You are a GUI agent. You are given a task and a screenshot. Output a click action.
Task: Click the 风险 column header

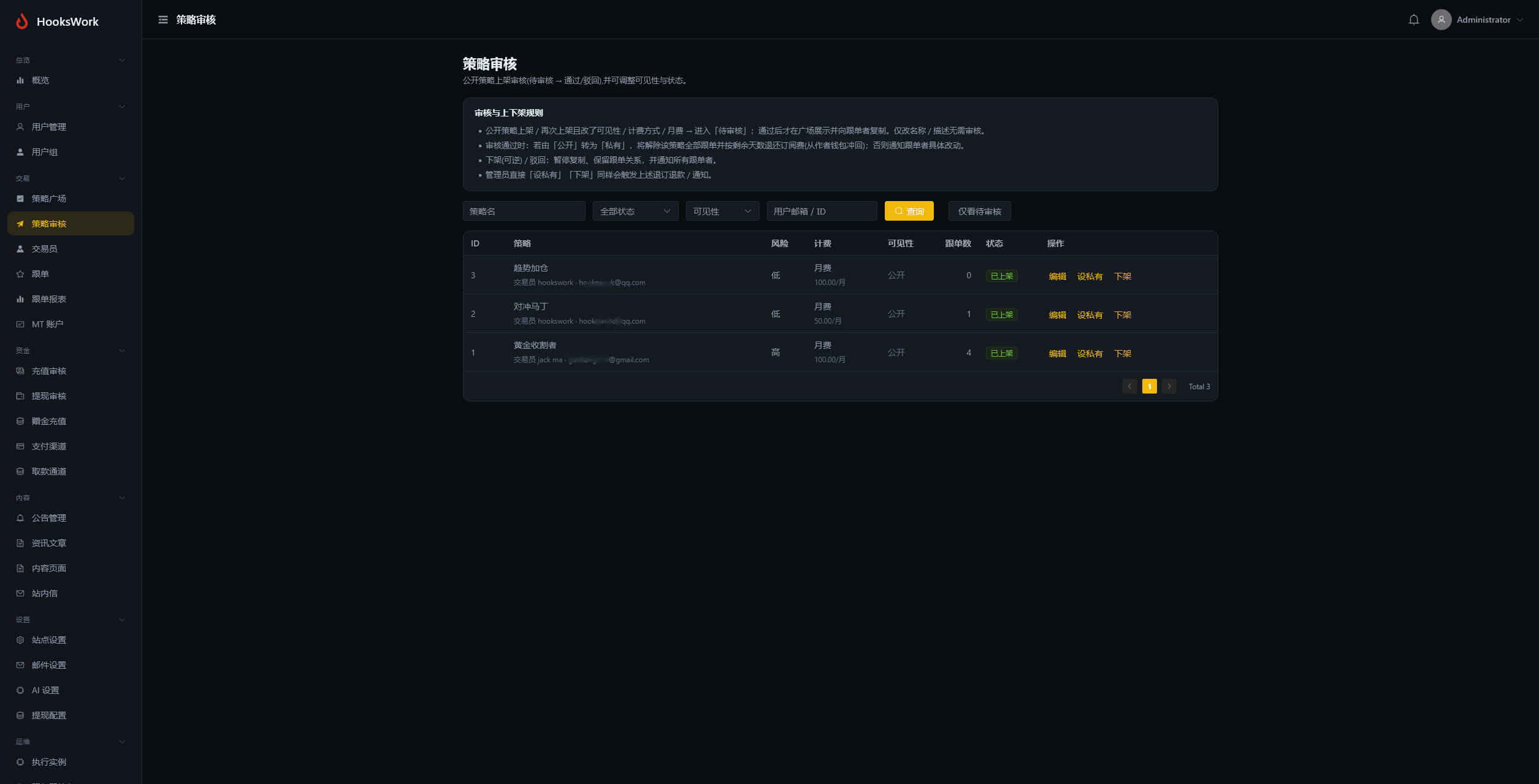point(779,243)
